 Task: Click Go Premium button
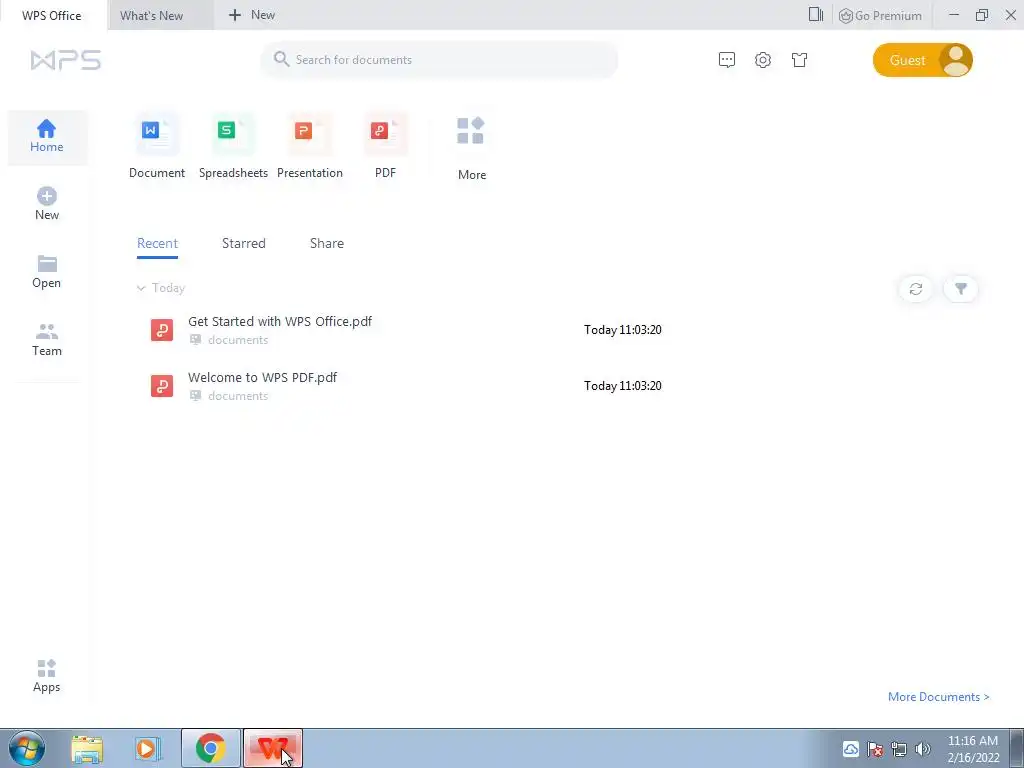tap(880, 15)
